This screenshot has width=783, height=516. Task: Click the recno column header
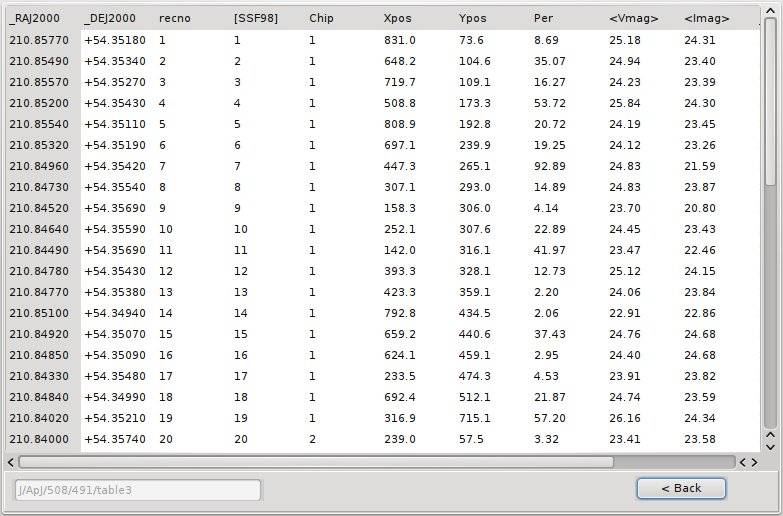[175, 18]
